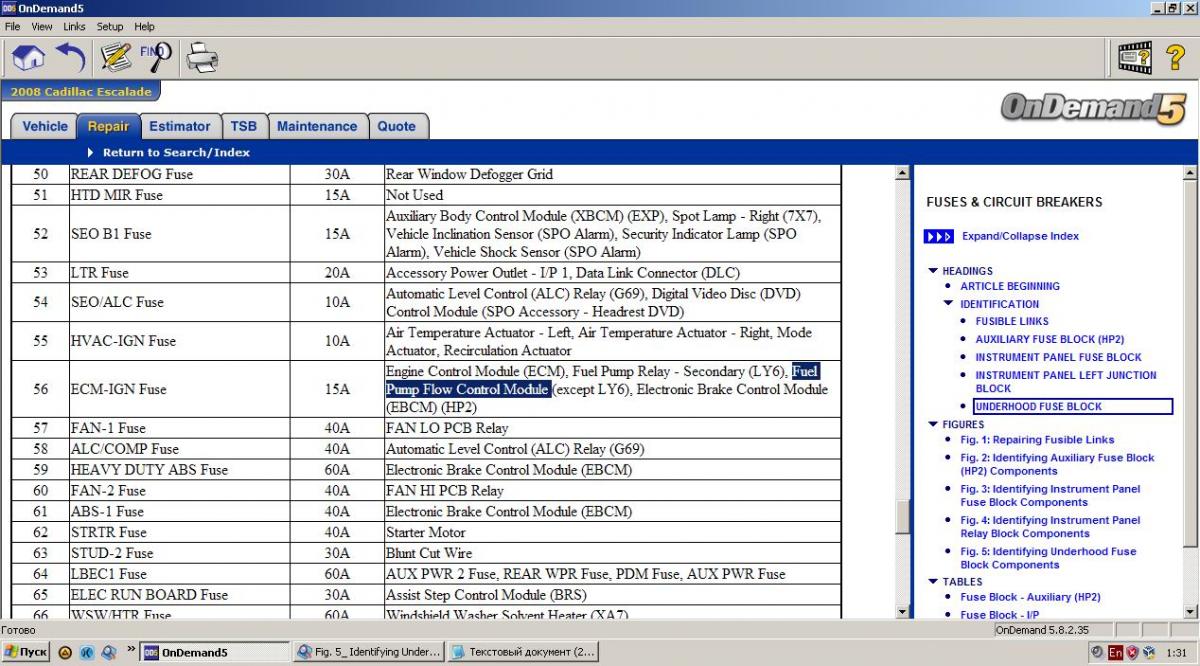The image size is (1200, 666).
Task: Open Fig. 3 Instrument Panel Fuse Block
Action: [1050, 496]
